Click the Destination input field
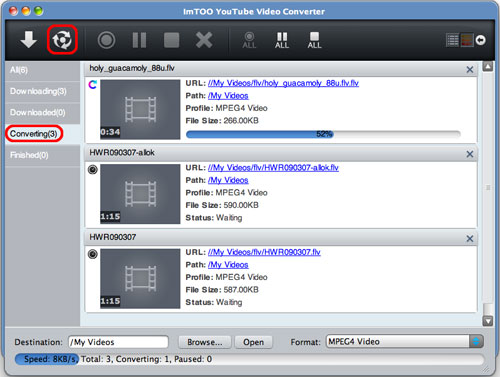The width and height of the screenshot is (500, 377). point(118,342)
